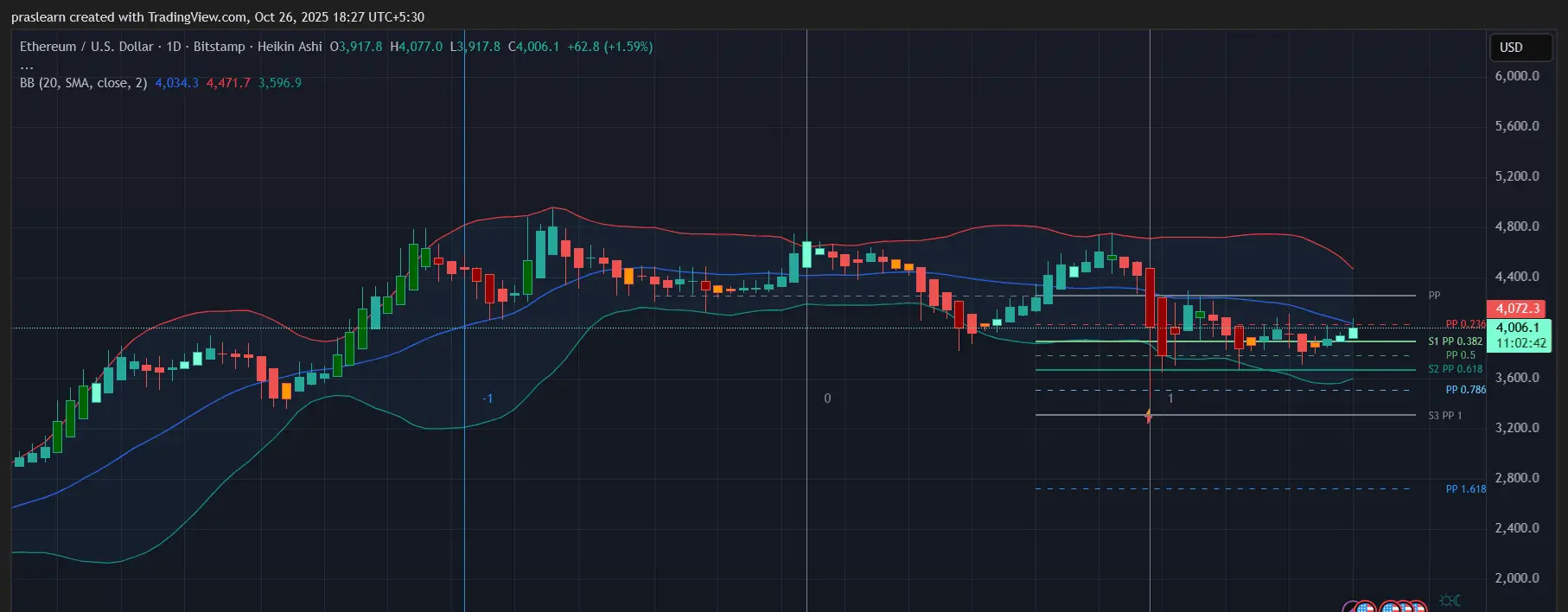Select the PP 1.618 extension label

tap(1466, 489)
